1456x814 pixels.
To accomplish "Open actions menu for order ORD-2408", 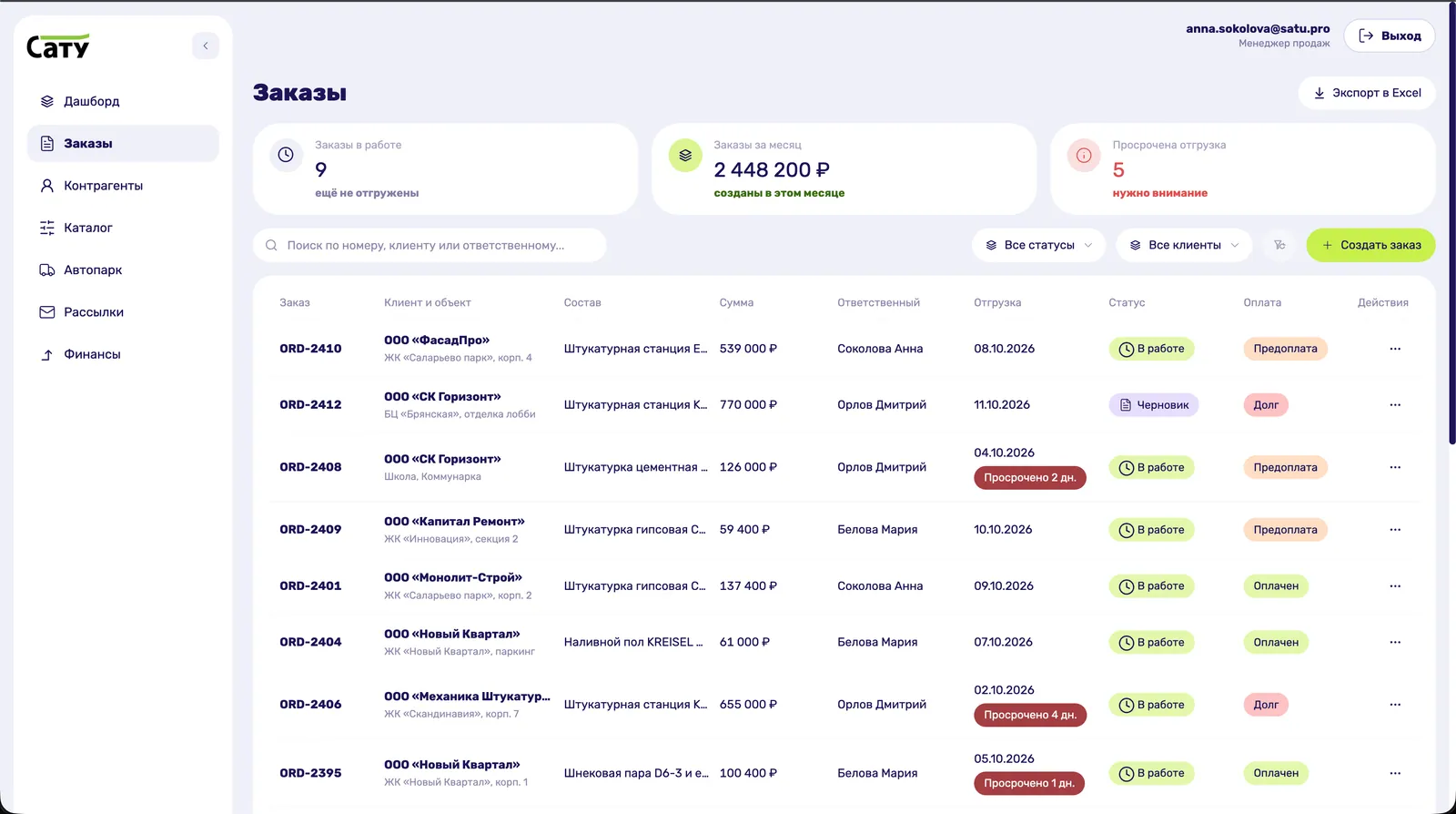I will pos(1395,467).
